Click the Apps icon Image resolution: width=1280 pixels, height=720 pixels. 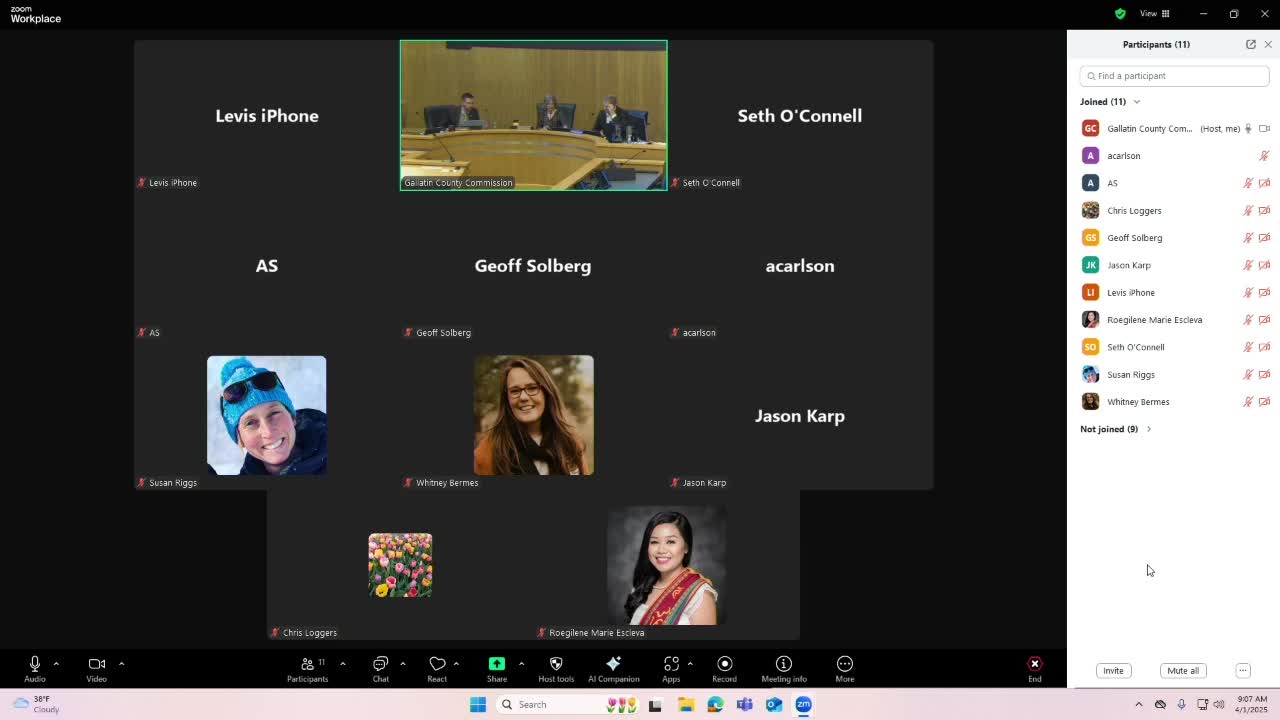tap(671, 664)
